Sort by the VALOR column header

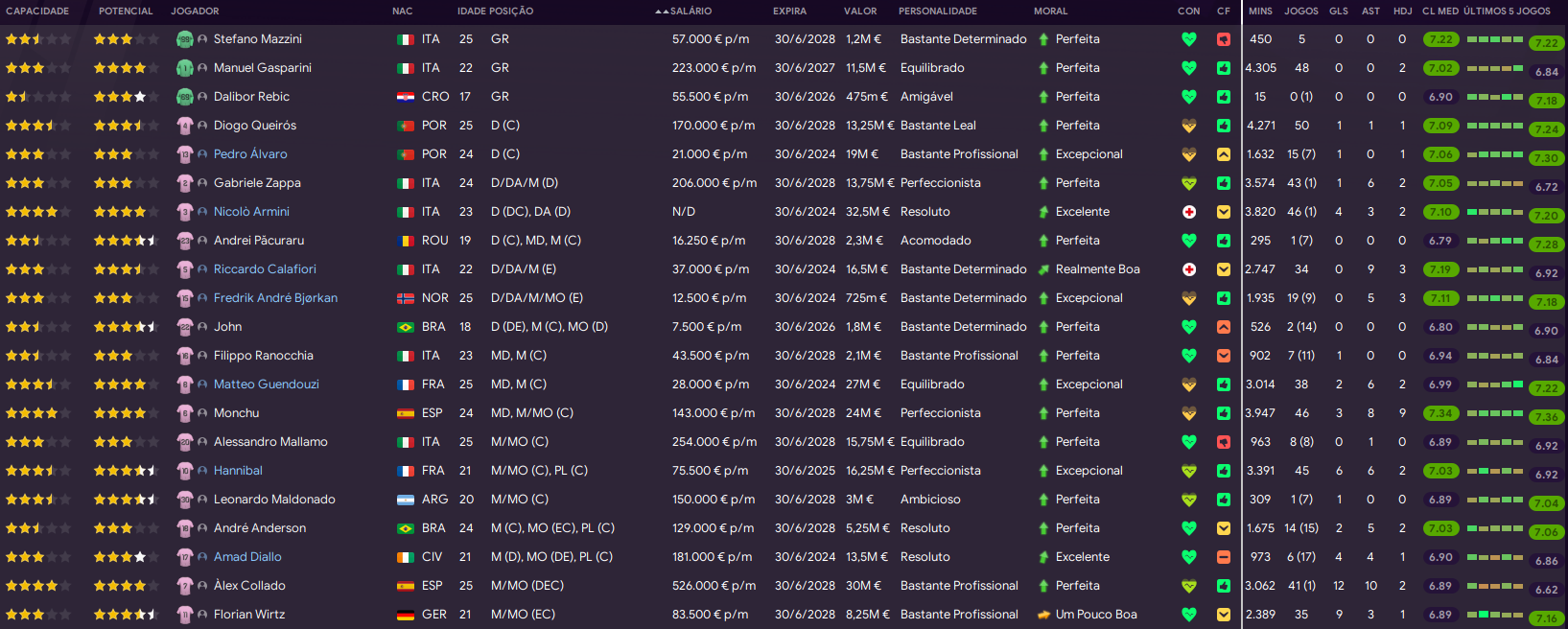coord(860,12)
